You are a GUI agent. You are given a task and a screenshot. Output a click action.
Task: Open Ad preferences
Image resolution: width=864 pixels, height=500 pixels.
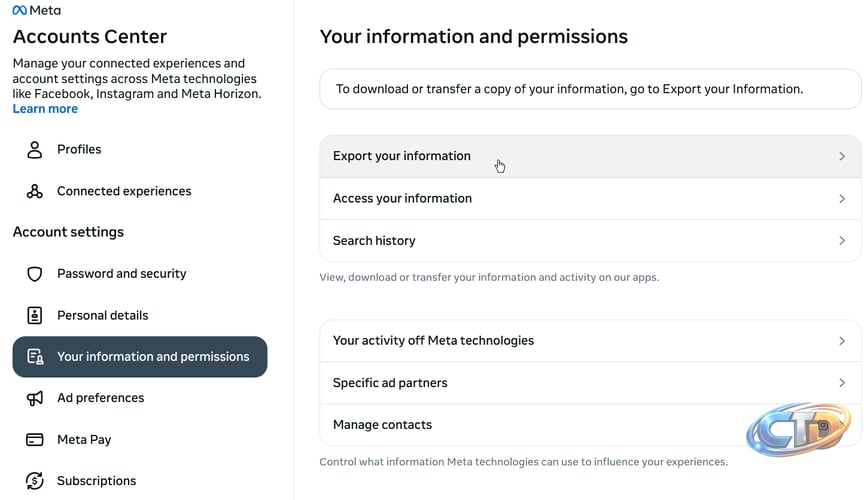[x=140, y=398]
